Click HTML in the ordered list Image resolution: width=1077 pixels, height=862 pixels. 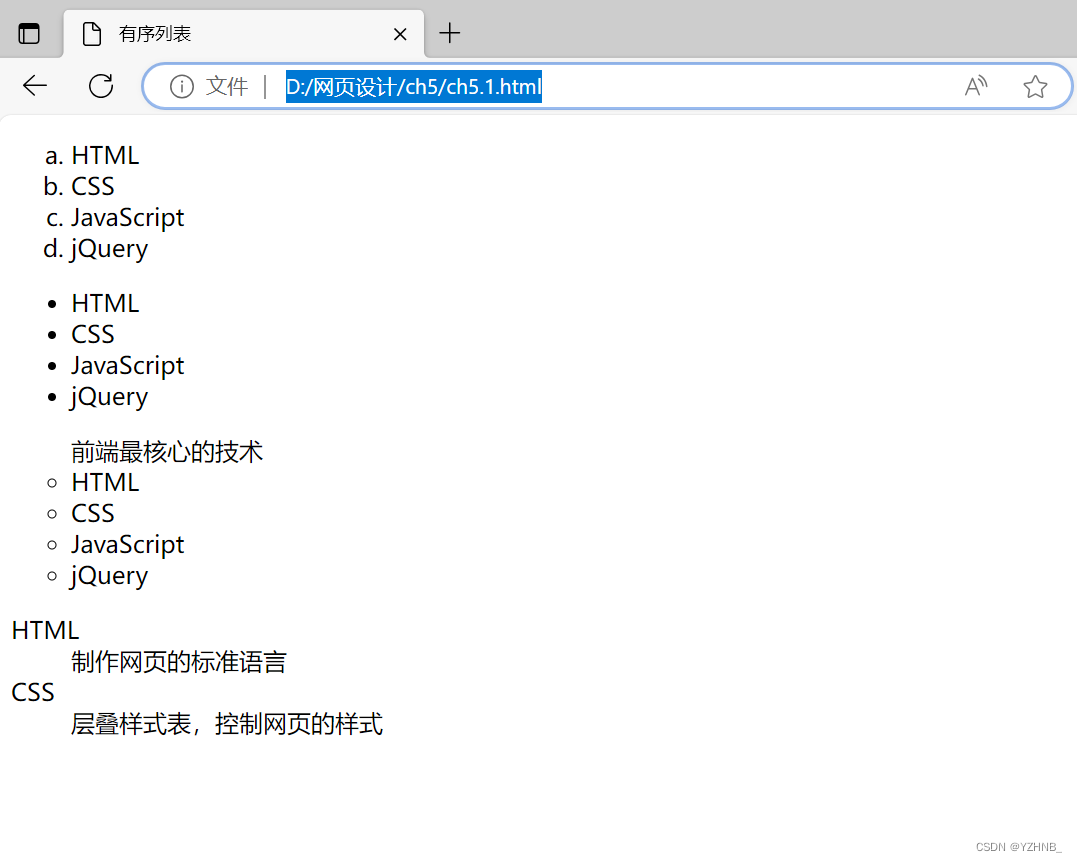point(105,155)
